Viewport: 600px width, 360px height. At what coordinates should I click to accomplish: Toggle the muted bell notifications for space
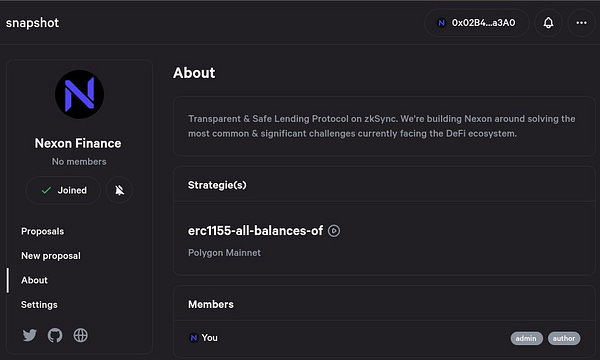pyautogui.click(x=119, y=190)
